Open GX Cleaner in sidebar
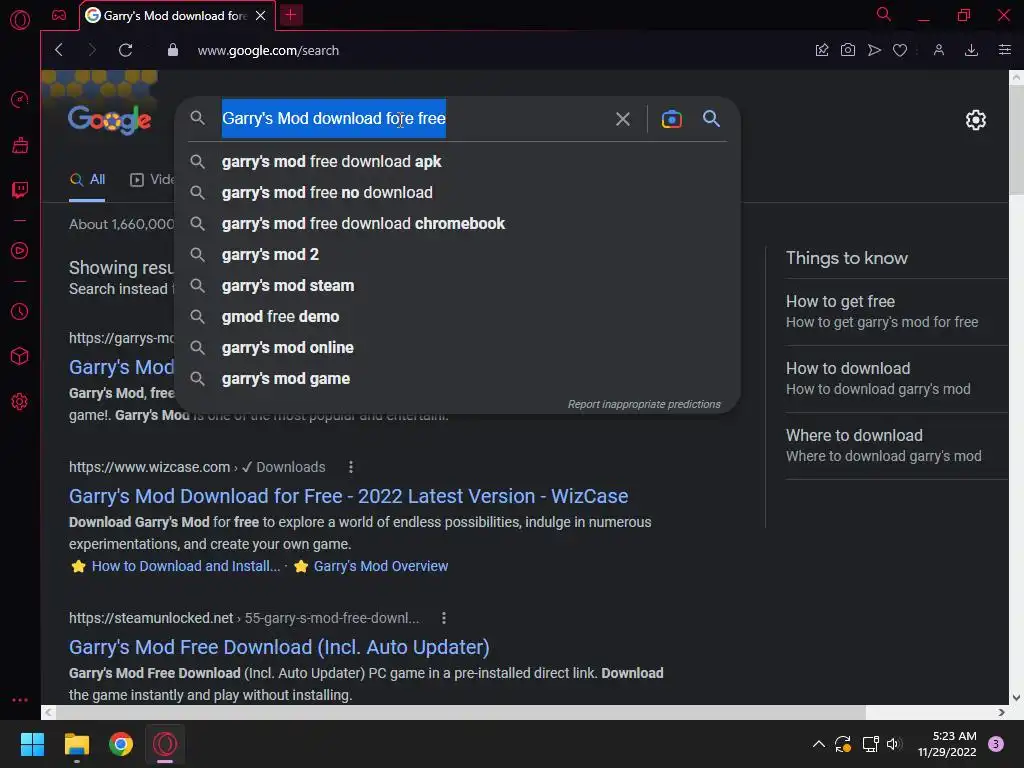 20,145
